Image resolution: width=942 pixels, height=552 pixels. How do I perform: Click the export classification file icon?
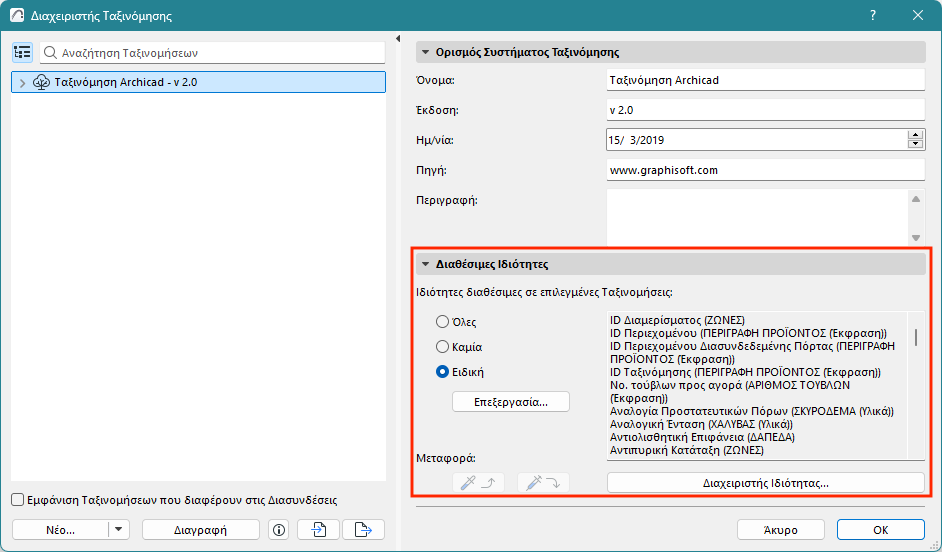[x=363, y=530]
